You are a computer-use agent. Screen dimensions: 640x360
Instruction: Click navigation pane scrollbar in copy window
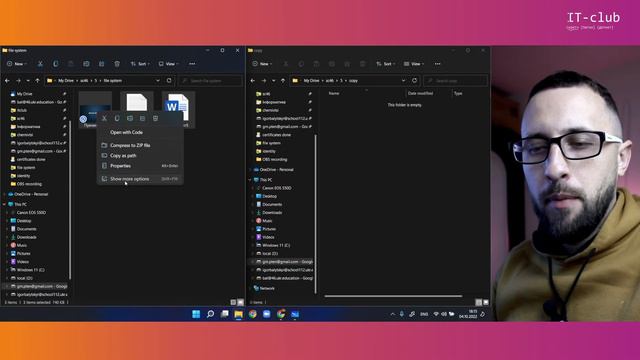pyautogui.click(x=316, y=214)
